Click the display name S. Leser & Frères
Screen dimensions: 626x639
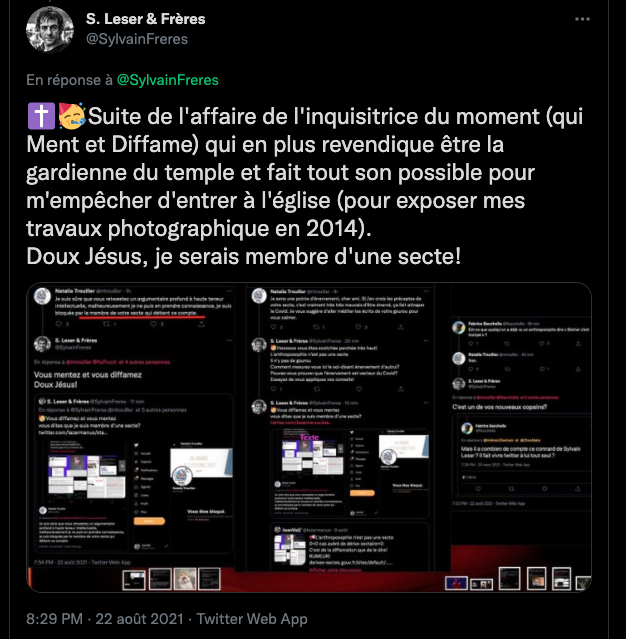point(145,19)
